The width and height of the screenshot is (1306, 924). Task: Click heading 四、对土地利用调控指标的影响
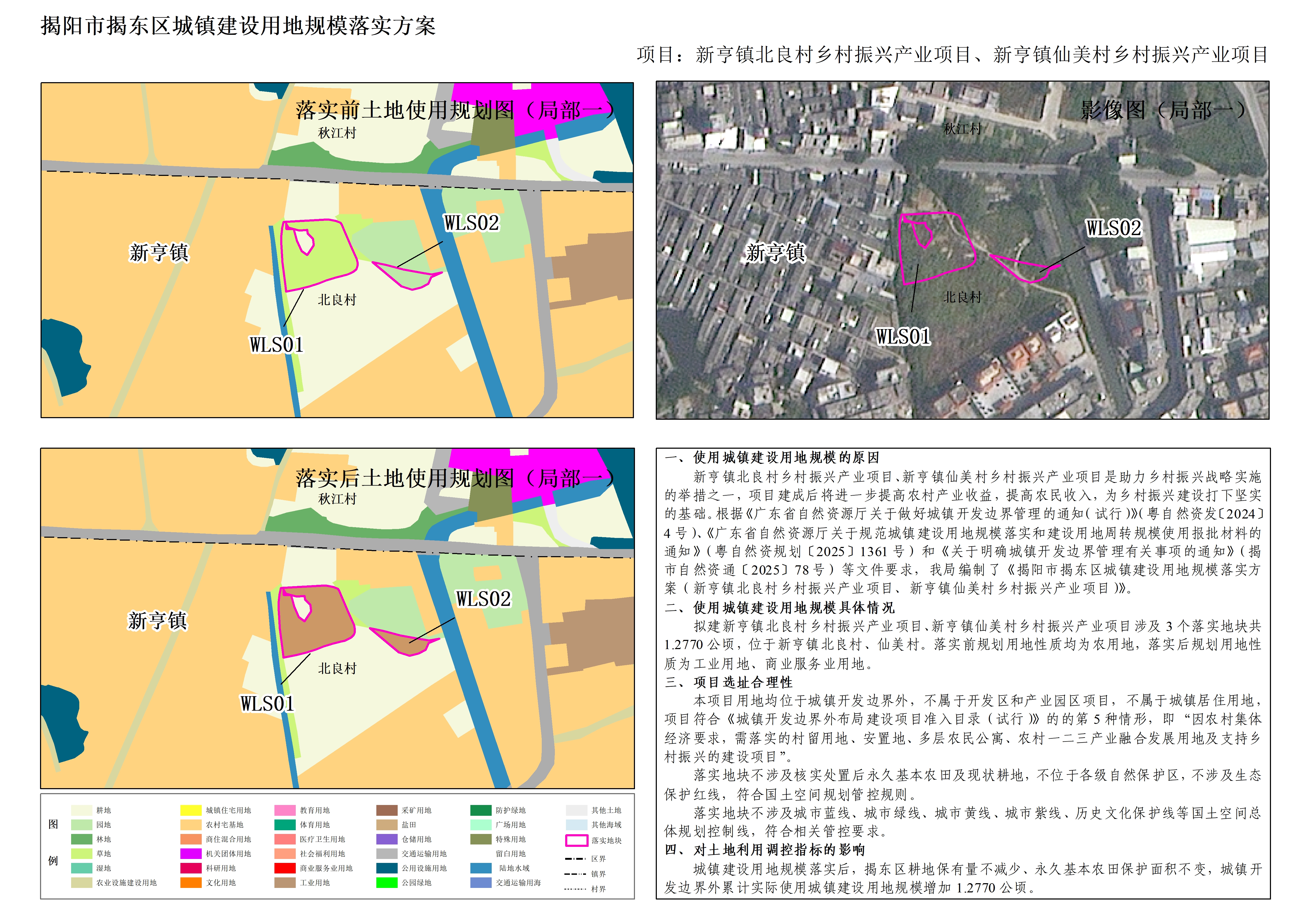[x=765, y=850]
